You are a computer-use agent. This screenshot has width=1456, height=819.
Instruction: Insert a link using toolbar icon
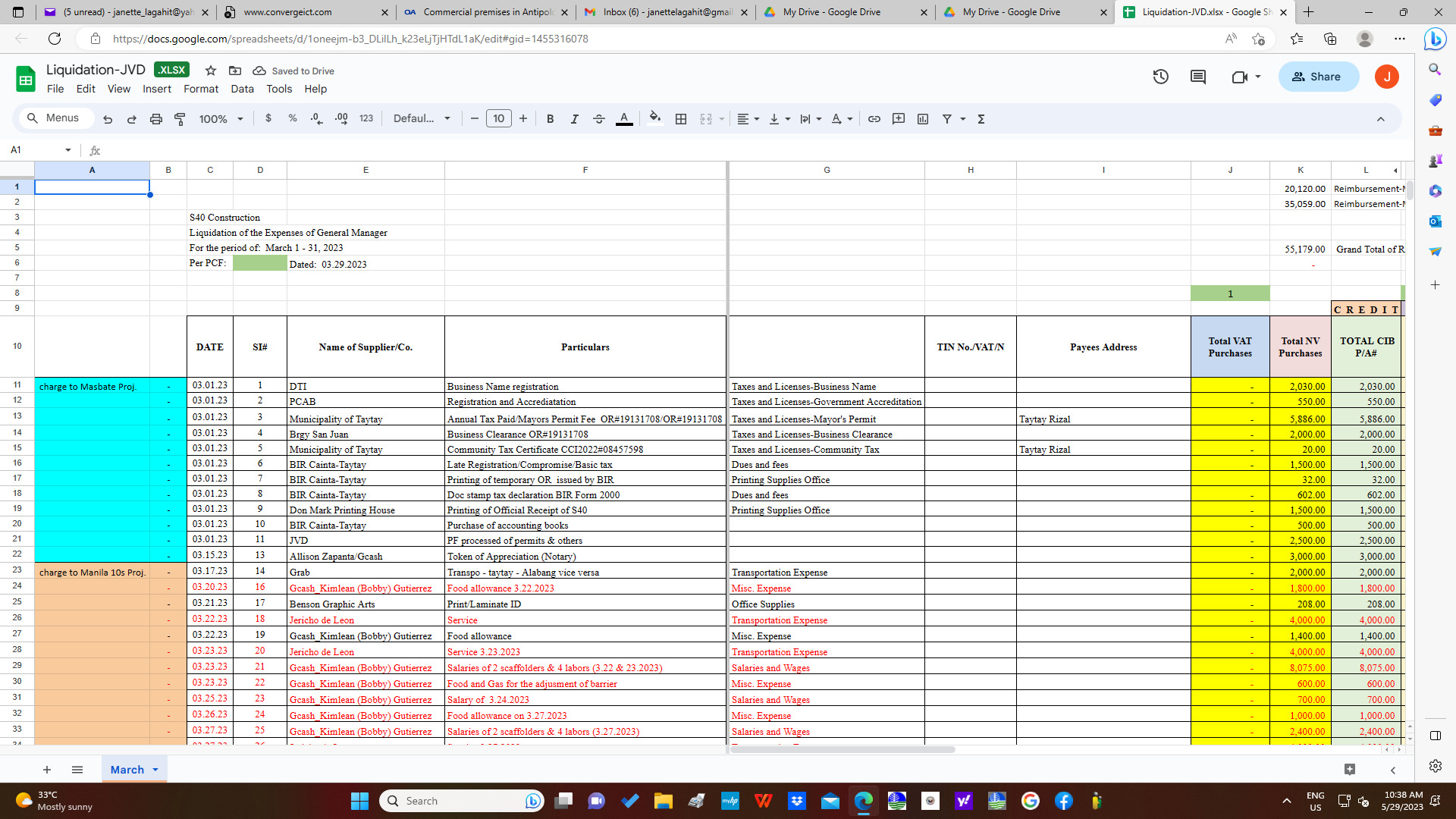(874, 119)
